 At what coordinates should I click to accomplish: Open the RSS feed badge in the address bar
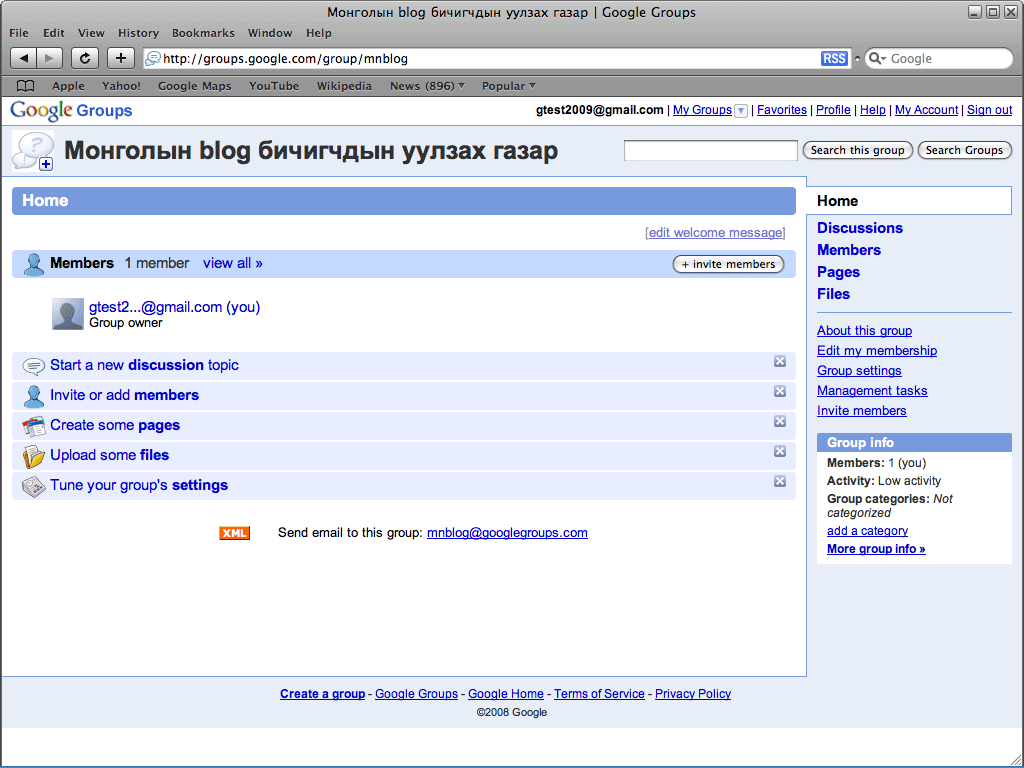coord(834,59)
